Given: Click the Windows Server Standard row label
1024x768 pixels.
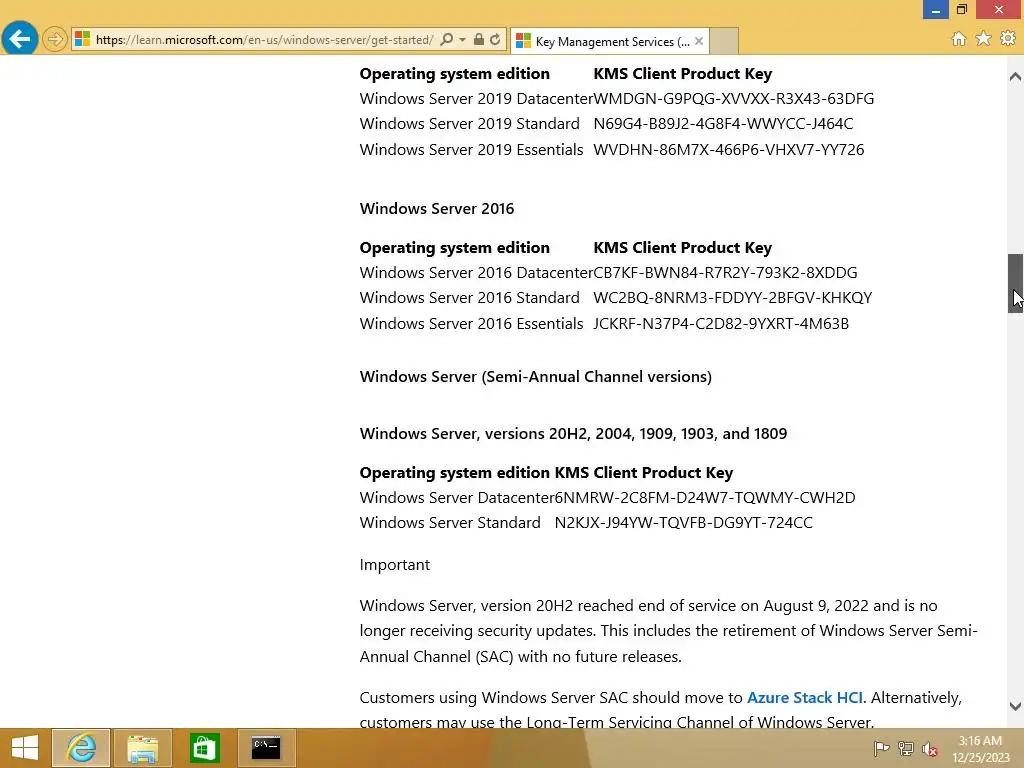Looking at the screenshot, I should (x=450, y=522).
